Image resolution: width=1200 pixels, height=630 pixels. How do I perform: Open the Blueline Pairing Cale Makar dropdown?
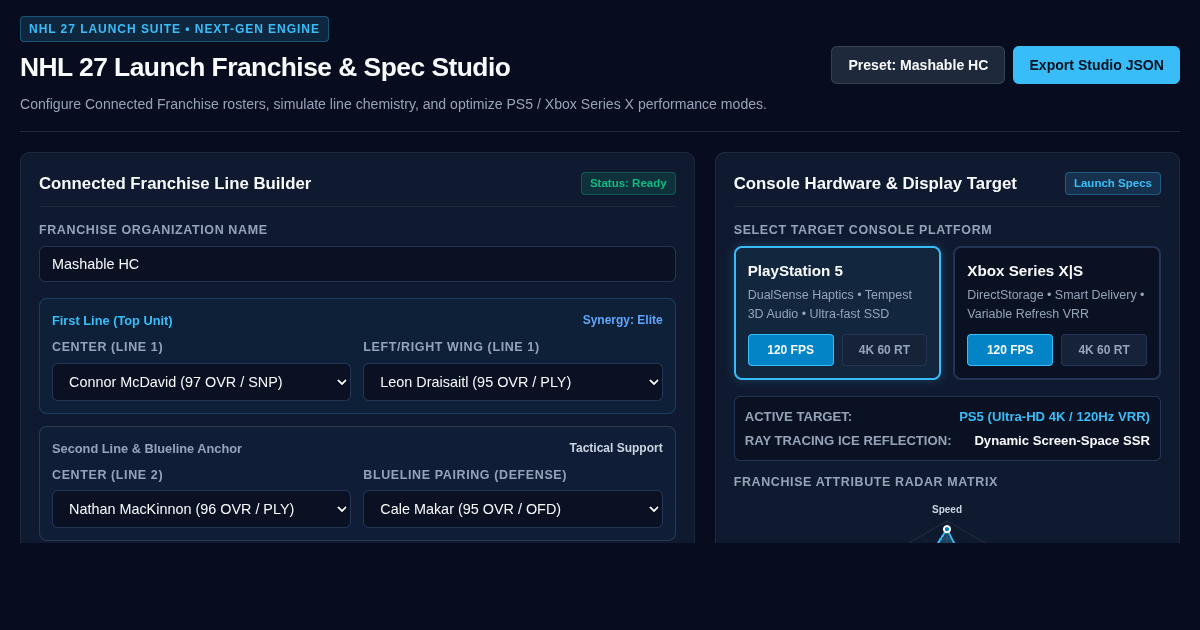513,509
